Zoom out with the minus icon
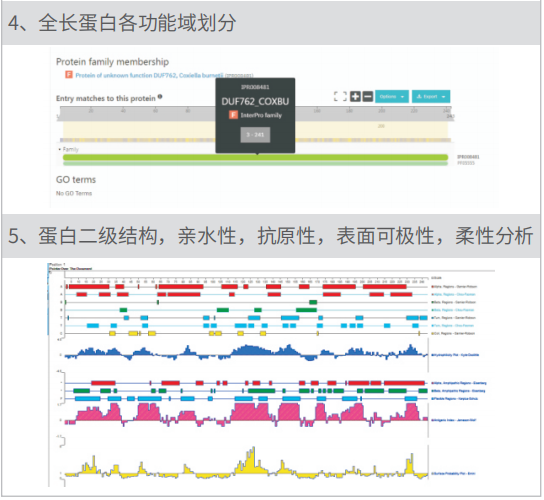This screenshot has width=544, height=500. [368, 96]
